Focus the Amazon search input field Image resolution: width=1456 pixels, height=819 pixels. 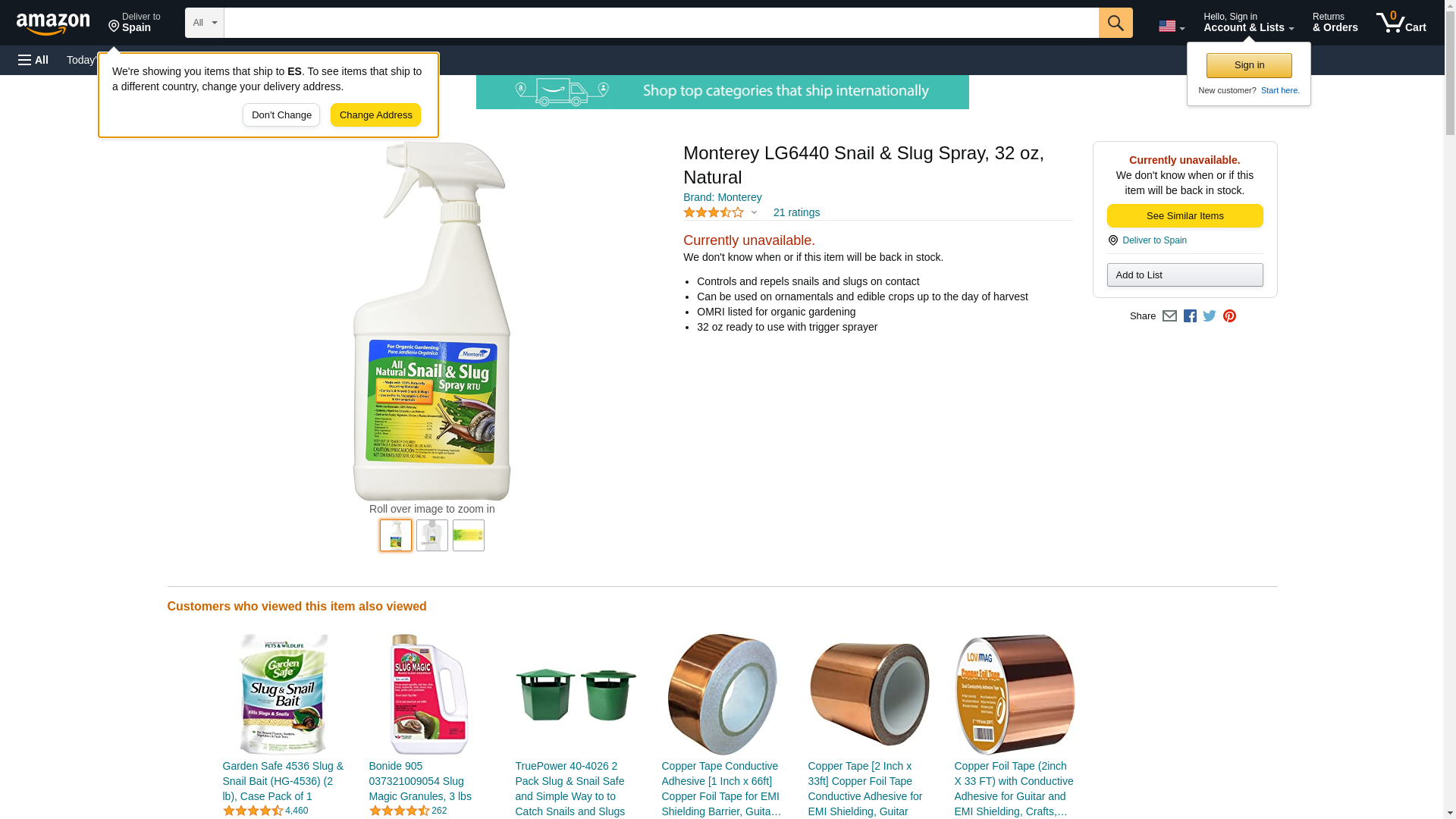[x=661, y=23]
